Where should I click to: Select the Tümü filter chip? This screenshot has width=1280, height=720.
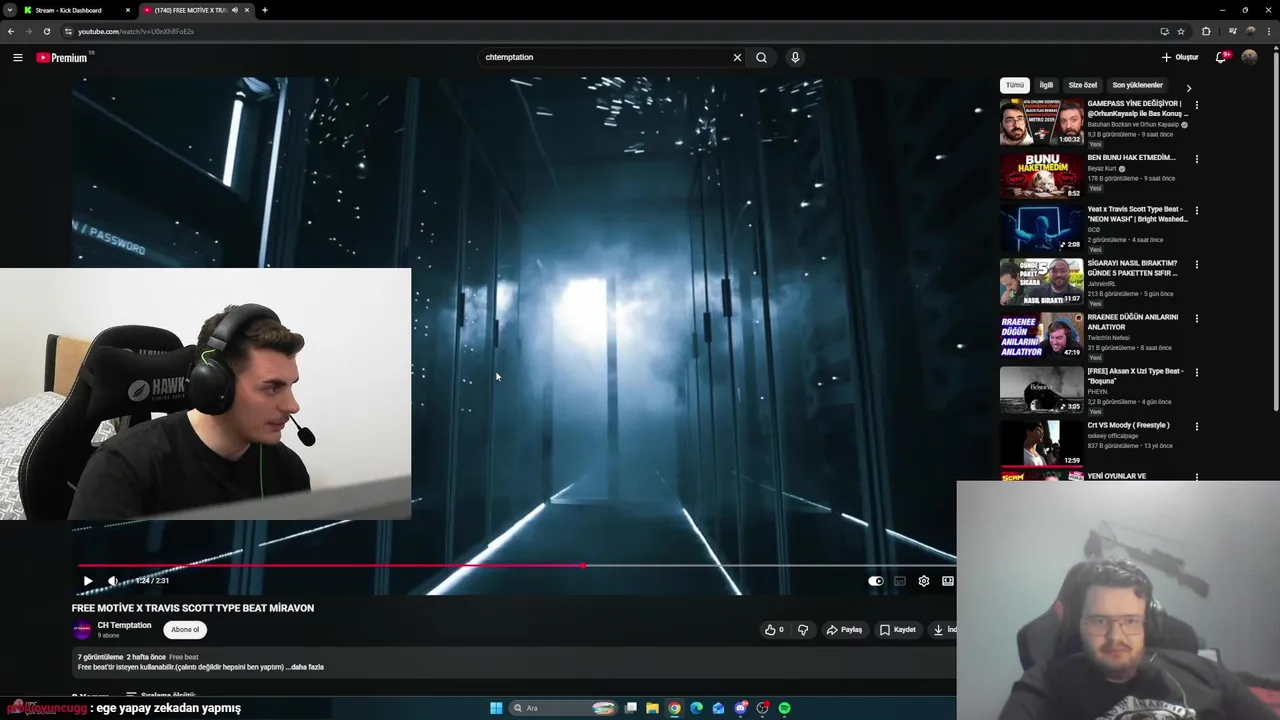pyautogui.click(x=1015, y=86)
